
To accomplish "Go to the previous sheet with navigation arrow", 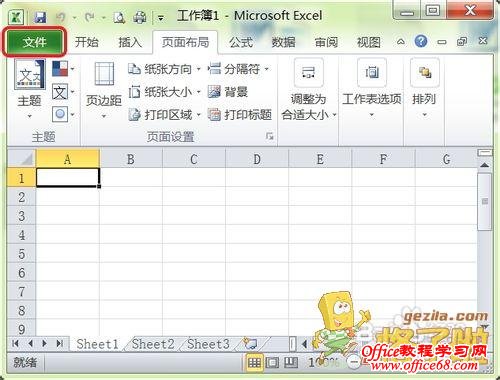I will pyautogui.click(x=30, y=343).
